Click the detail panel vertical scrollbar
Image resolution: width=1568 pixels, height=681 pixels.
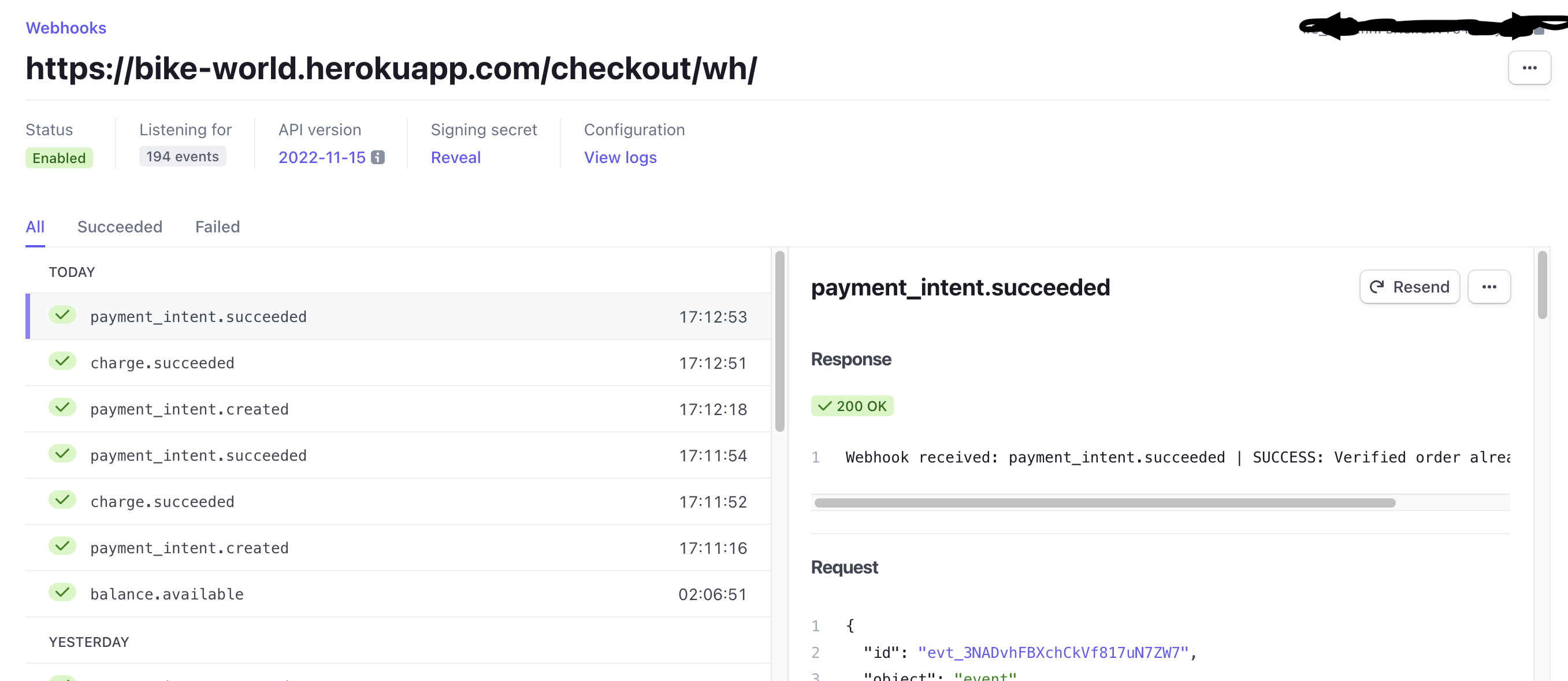(x=1542, y=284)
